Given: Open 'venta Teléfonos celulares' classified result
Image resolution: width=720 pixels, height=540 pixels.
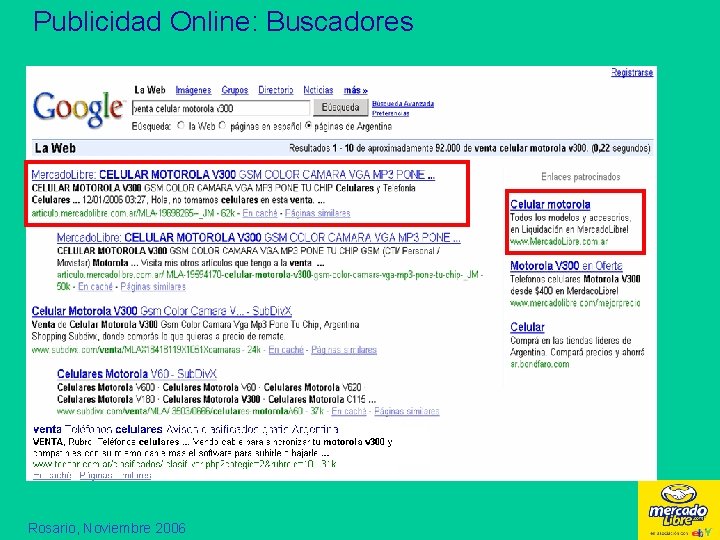Looking at the screenshot, I should click(x=186, y=429).
